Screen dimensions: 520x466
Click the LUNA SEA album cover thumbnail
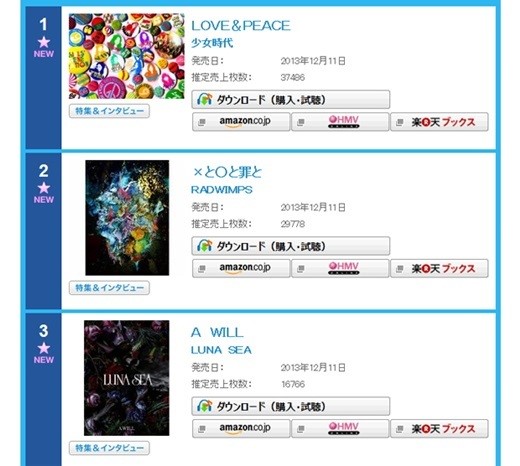tap(127, 378)
